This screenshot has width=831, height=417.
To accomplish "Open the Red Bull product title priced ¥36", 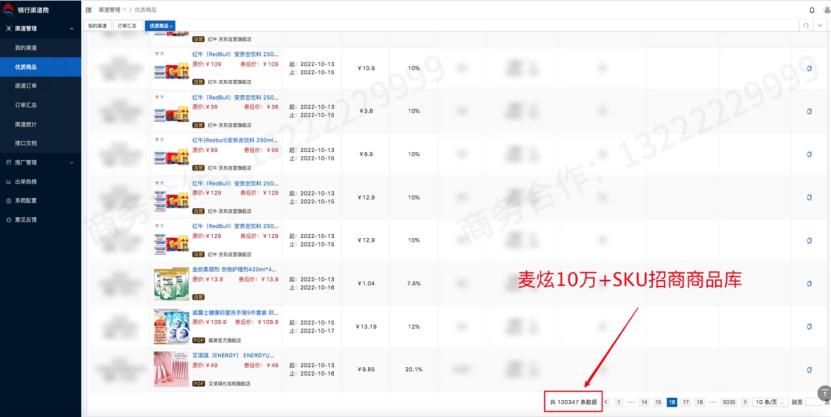I will (x=235, y=97).
